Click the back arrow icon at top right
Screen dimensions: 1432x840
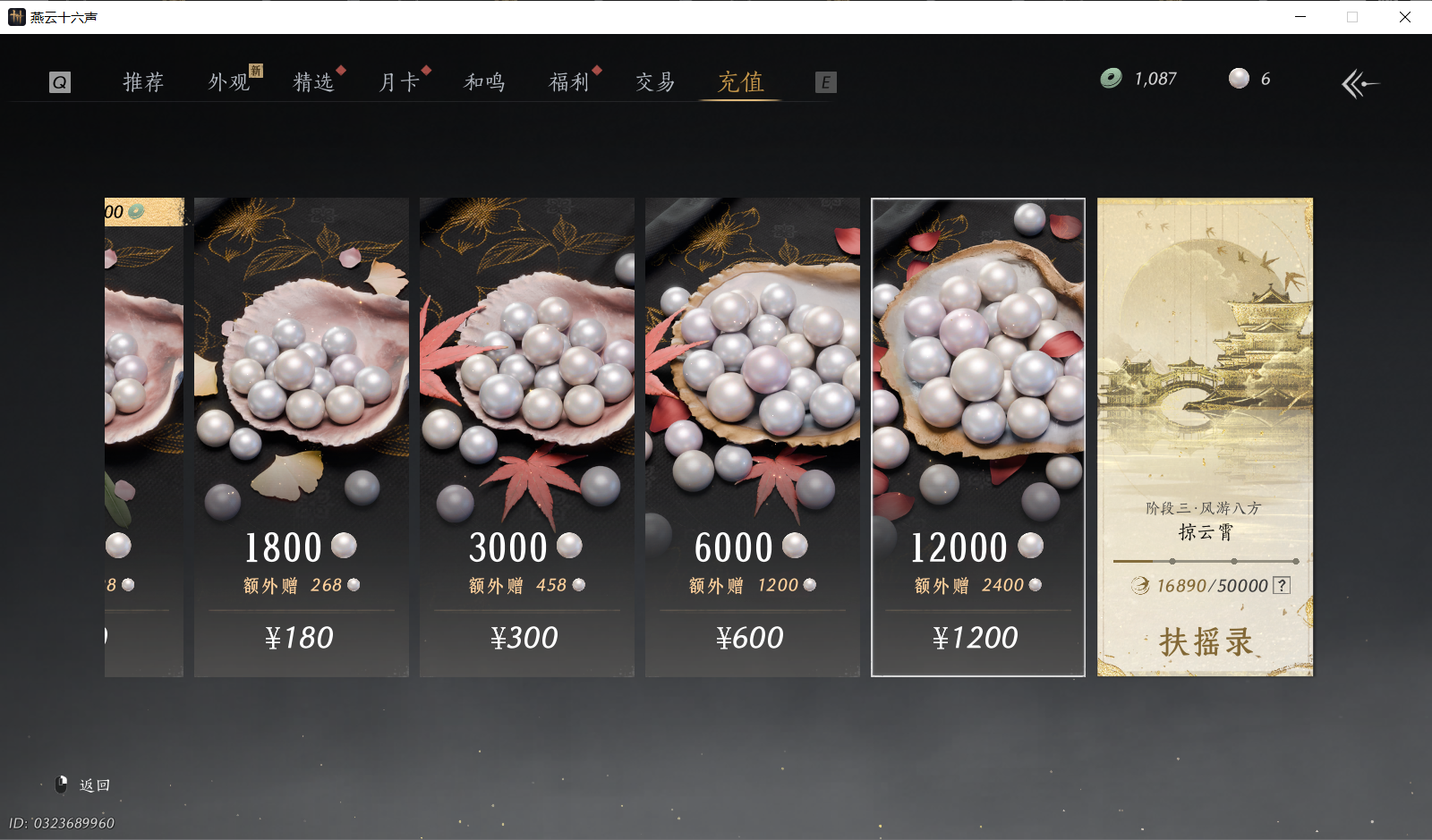(x=1360, y=84)
